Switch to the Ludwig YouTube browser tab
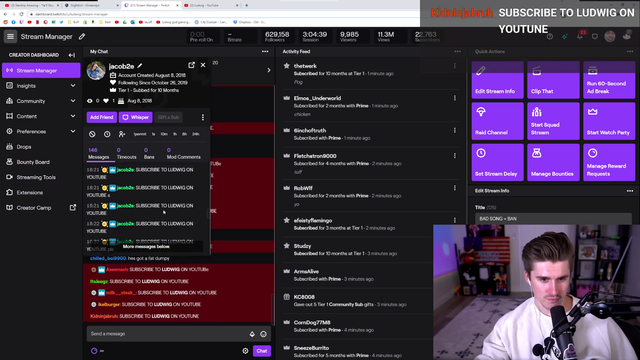Image resolution: width=640 pixels, height=360 pixels. [x=210, y=5]
